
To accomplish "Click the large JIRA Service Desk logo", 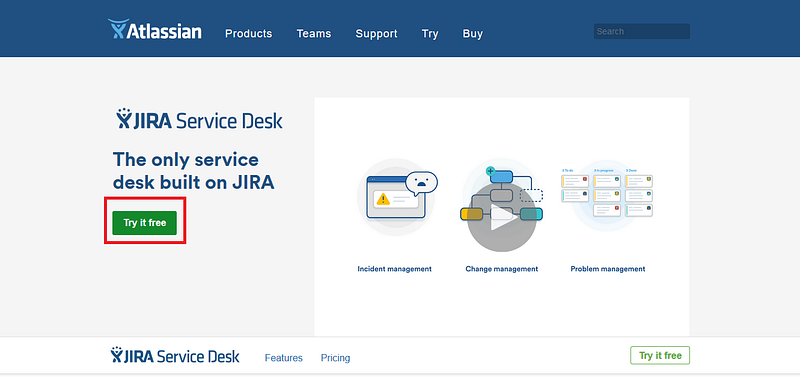I will click(199, 119).
